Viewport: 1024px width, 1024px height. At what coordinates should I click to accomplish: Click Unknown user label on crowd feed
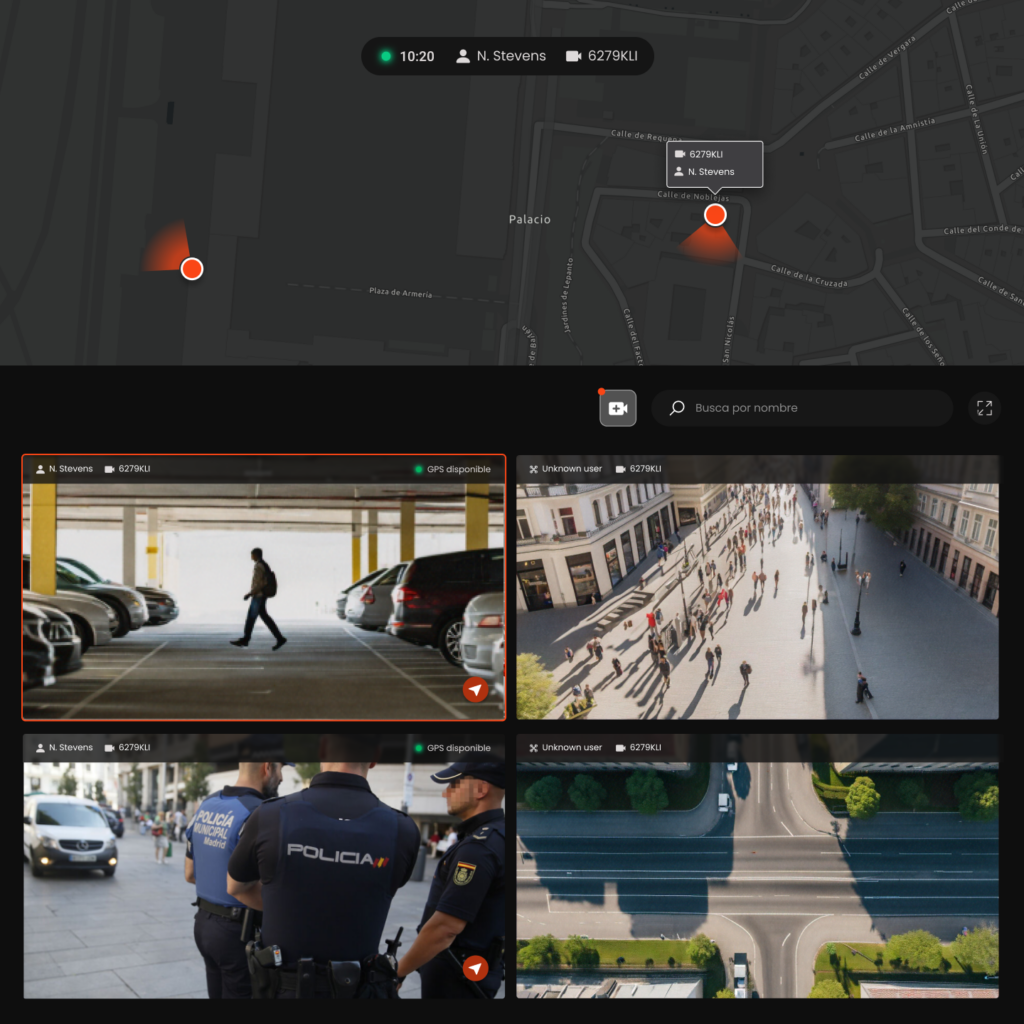[565, 469]
